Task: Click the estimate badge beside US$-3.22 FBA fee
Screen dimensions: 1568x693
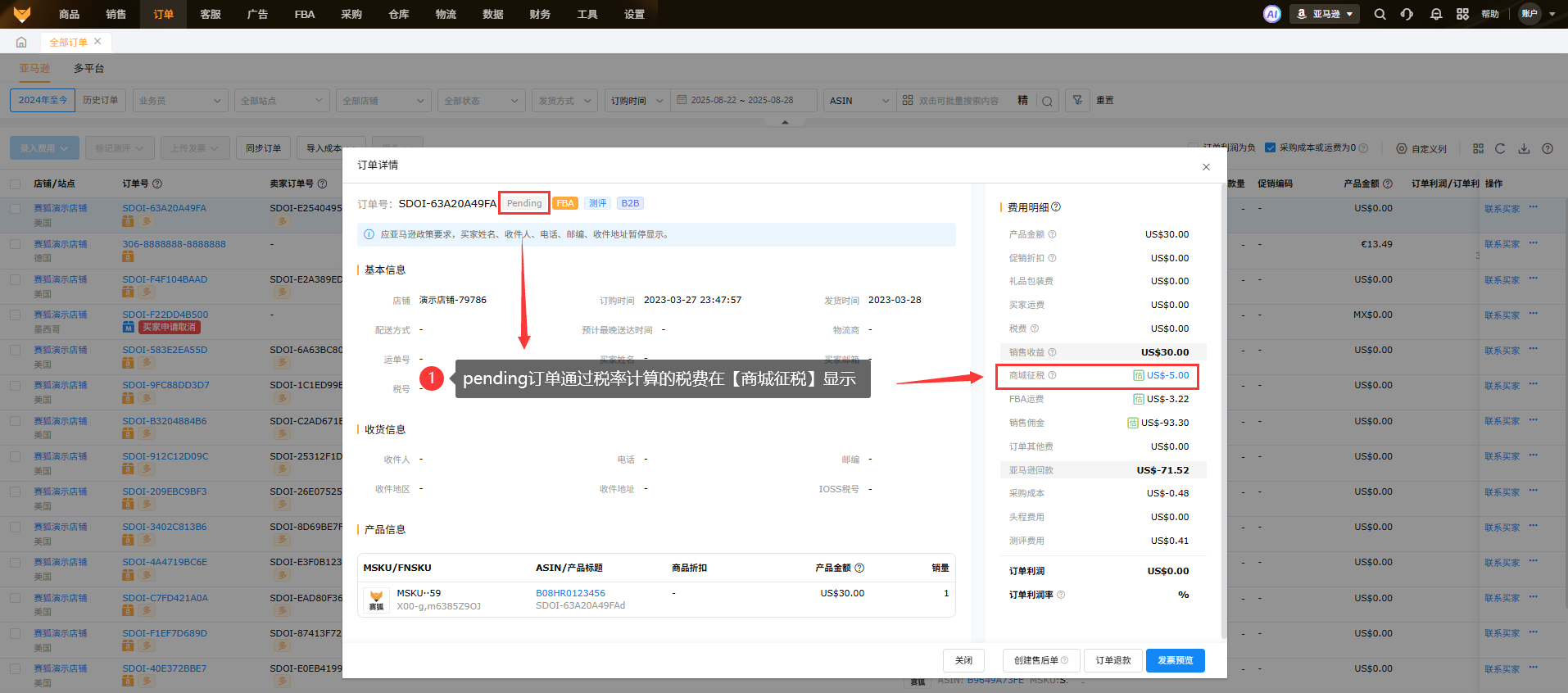Action: [1139, 399]
